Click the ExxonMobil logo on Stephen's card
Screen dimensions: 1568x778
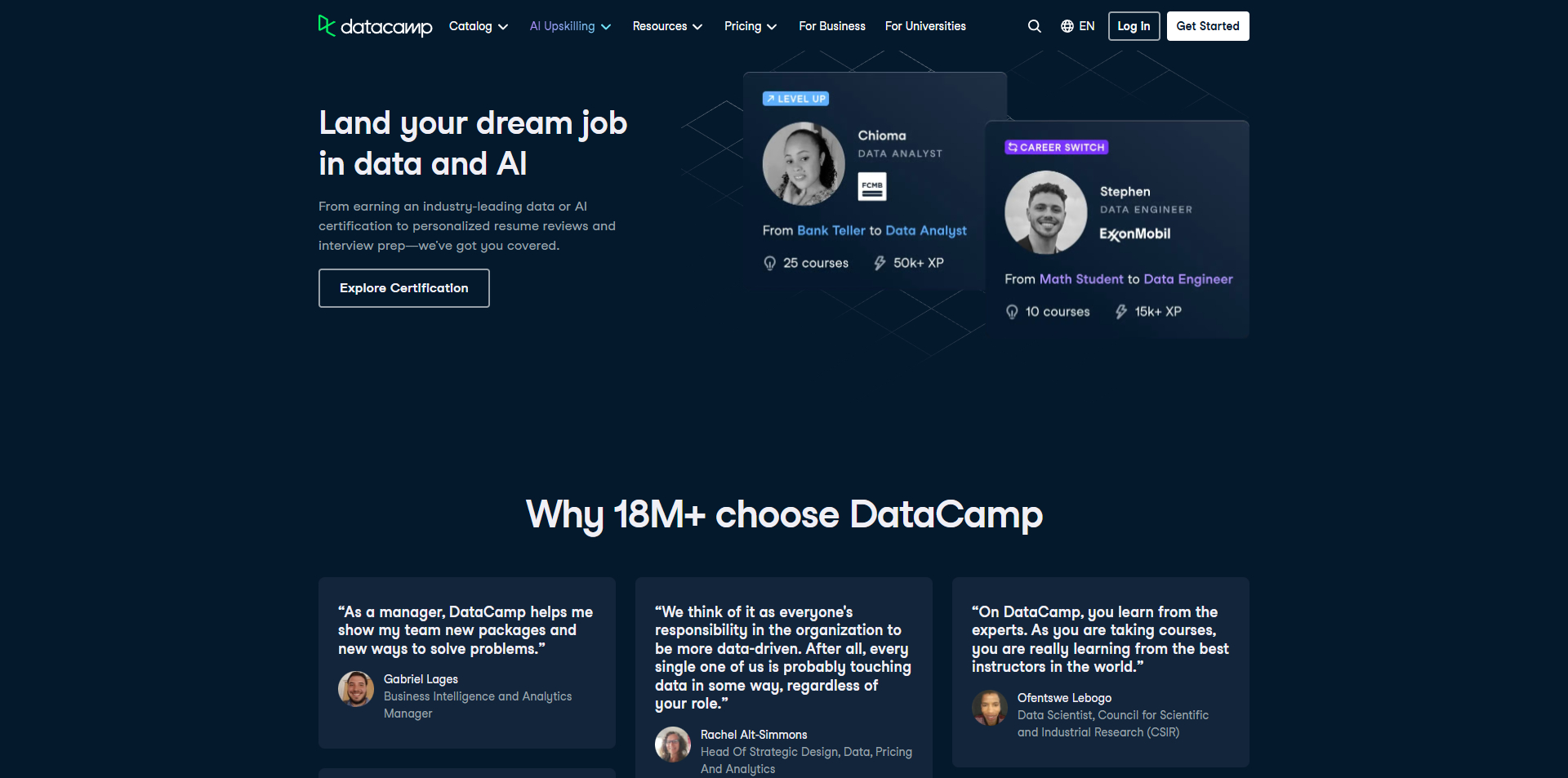(x=1134, y=233)
